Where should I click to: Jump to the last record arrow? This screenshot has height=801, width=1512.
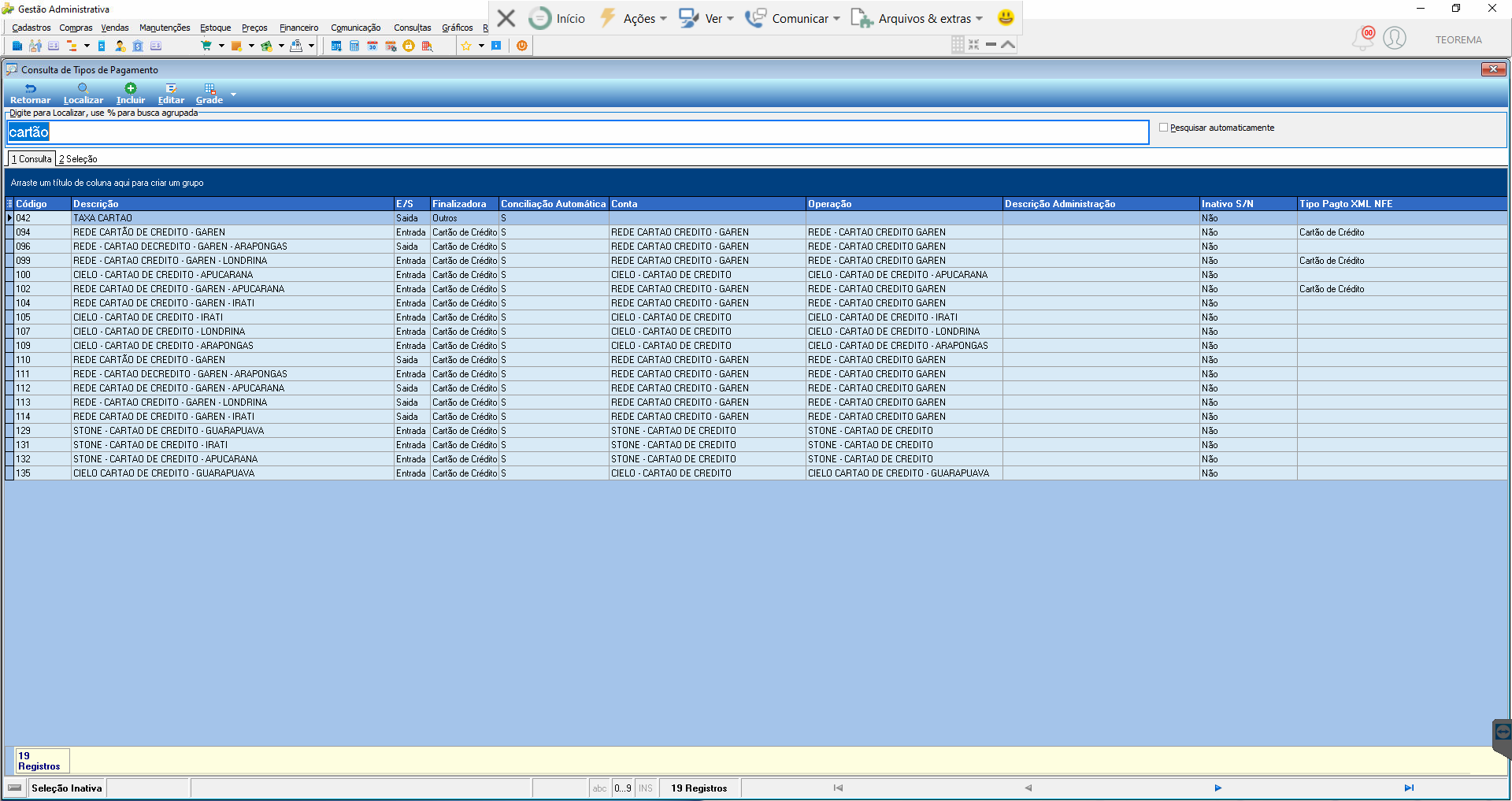tap(1409, 788)
